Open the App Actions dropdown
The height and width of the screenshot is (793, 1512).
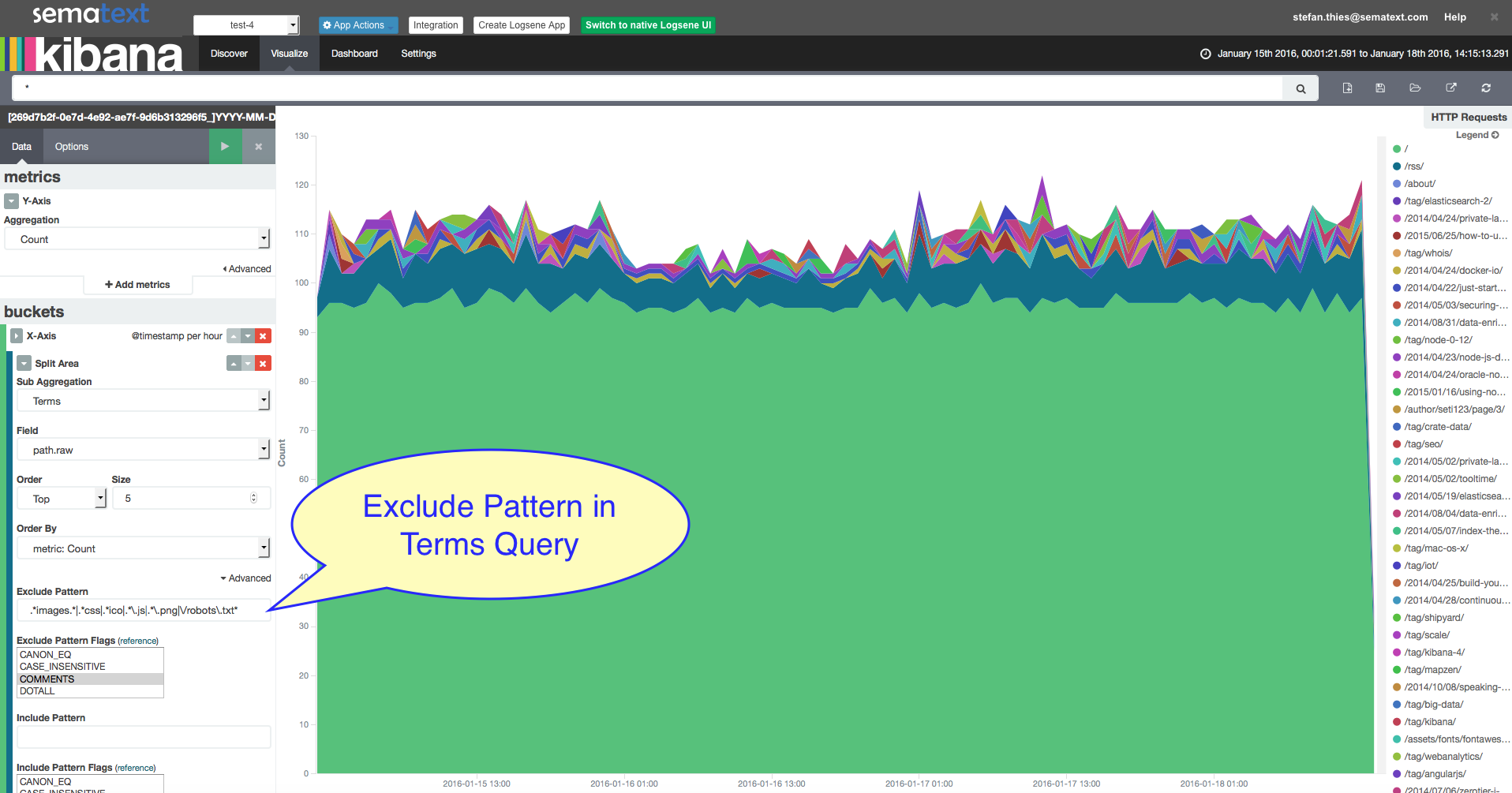358,25
